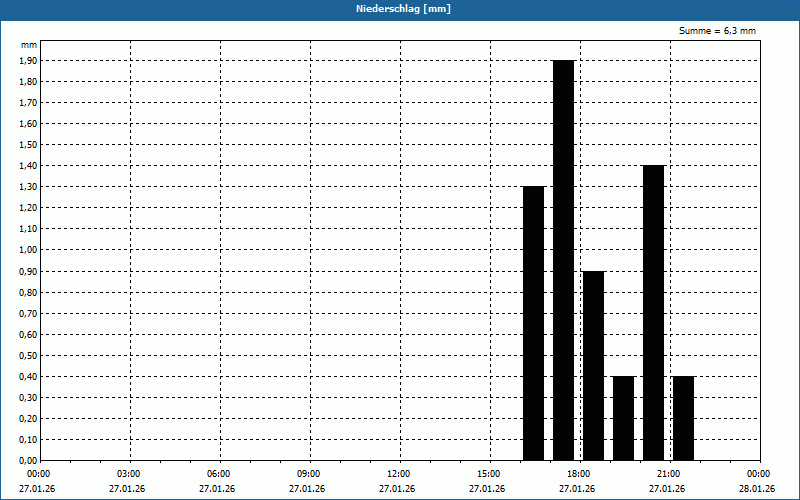Click the precipitation bar reaching 1,40
The width and height of the screenshot is (800, 500).
coord(654,313)
